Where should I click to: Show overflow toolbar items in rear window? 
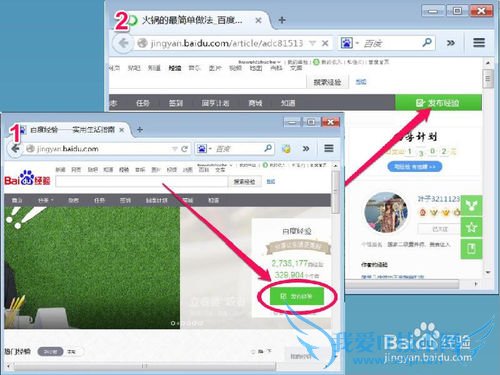pyautogui.click(x=451, y=43)
